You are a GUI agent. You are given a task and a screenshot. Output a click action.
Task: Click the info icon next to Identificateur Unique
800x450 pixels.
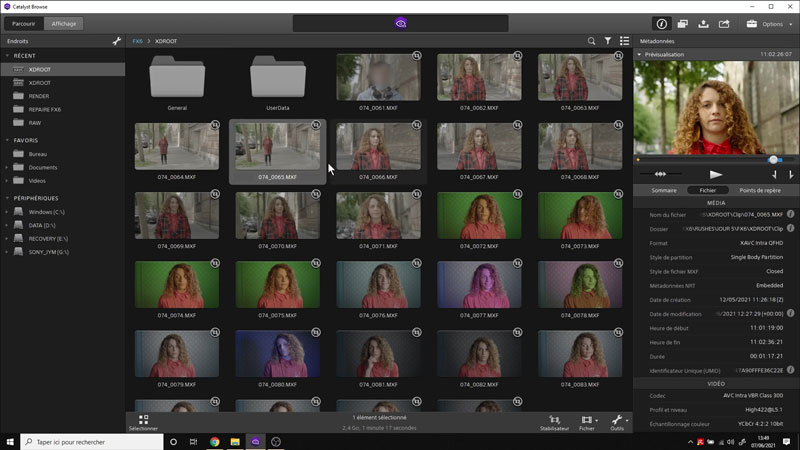[790, 370]
